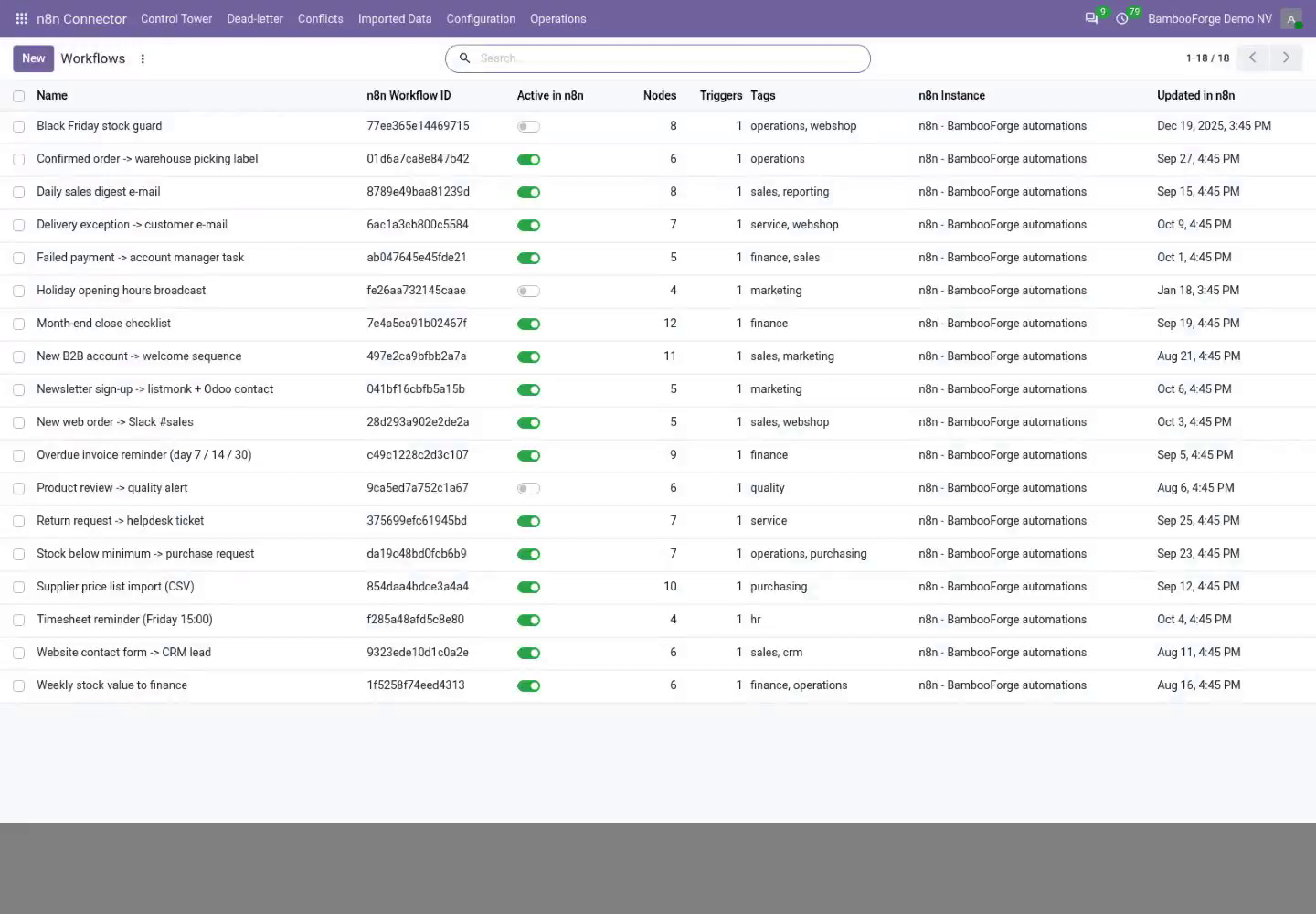Go to previous page arrow
Image resolution: width=1316 pixels, height=914 pixels.
point(1253,58)
